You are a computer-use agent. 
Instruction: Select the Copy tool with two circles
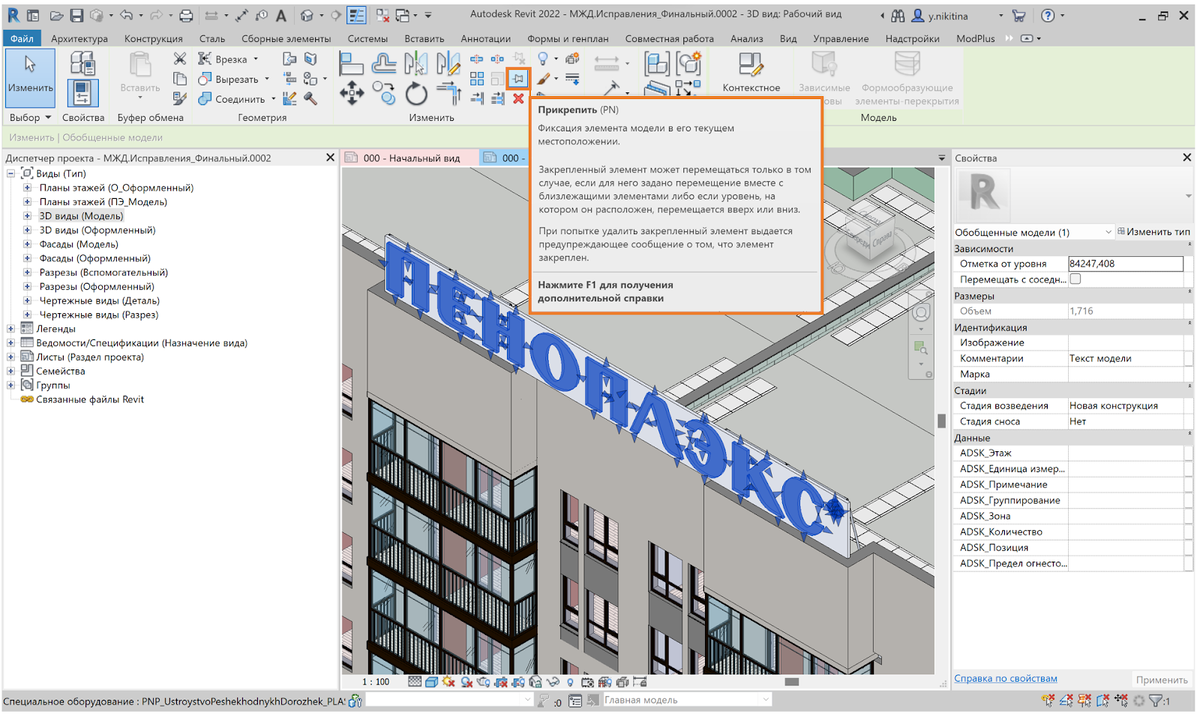click(384, 93)
